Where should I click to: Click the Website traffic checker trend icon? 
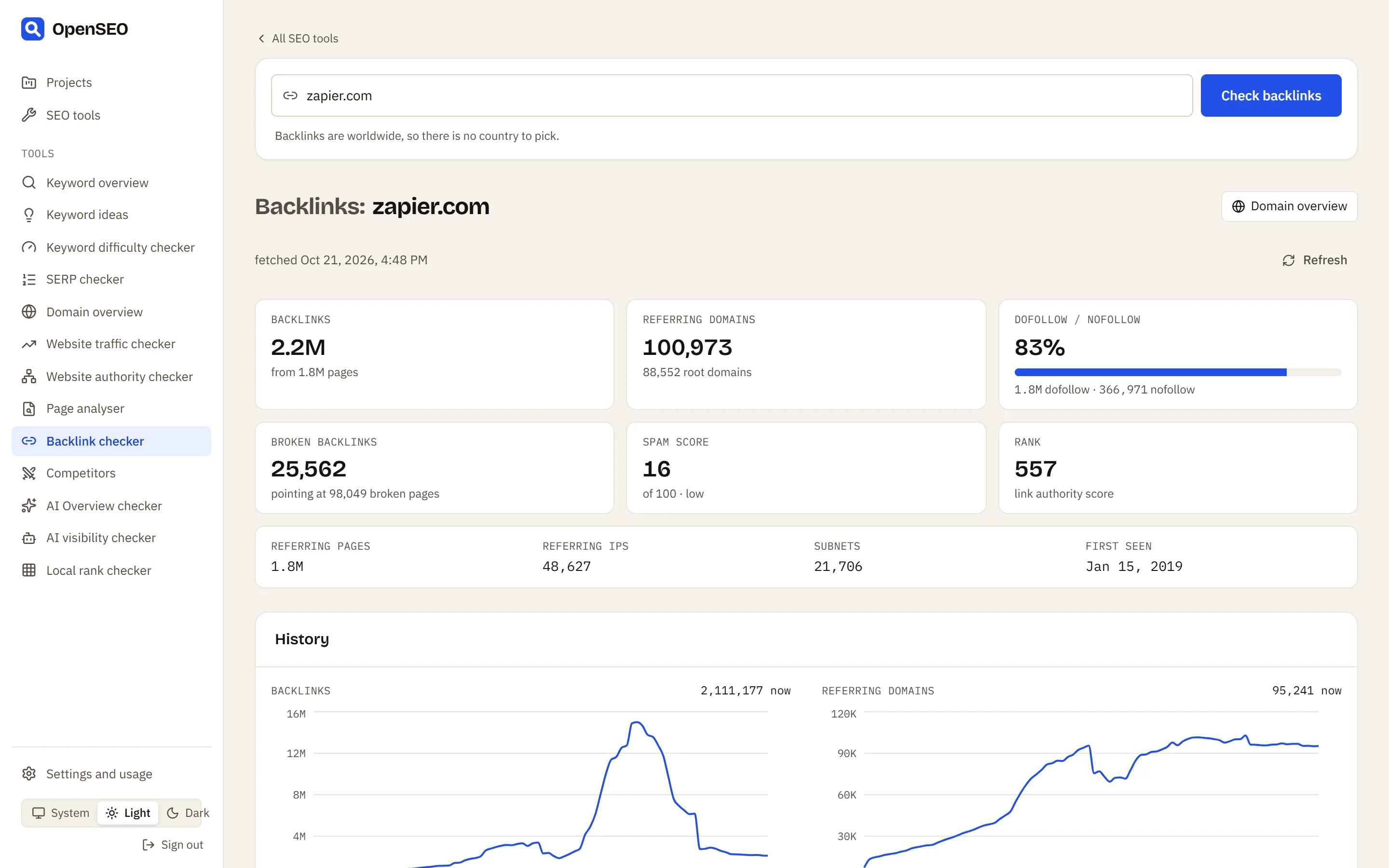[x=29, y=344]
